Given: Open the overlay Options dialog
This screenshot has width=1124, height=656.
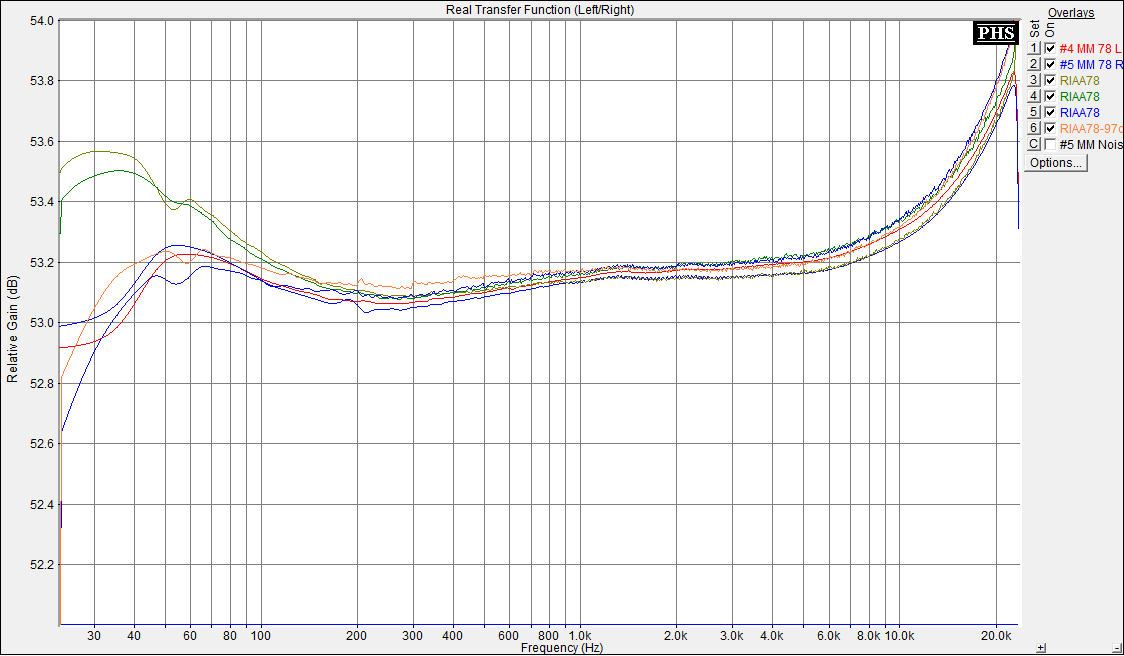Looking at the screenshot, I should pos(1055,163).
